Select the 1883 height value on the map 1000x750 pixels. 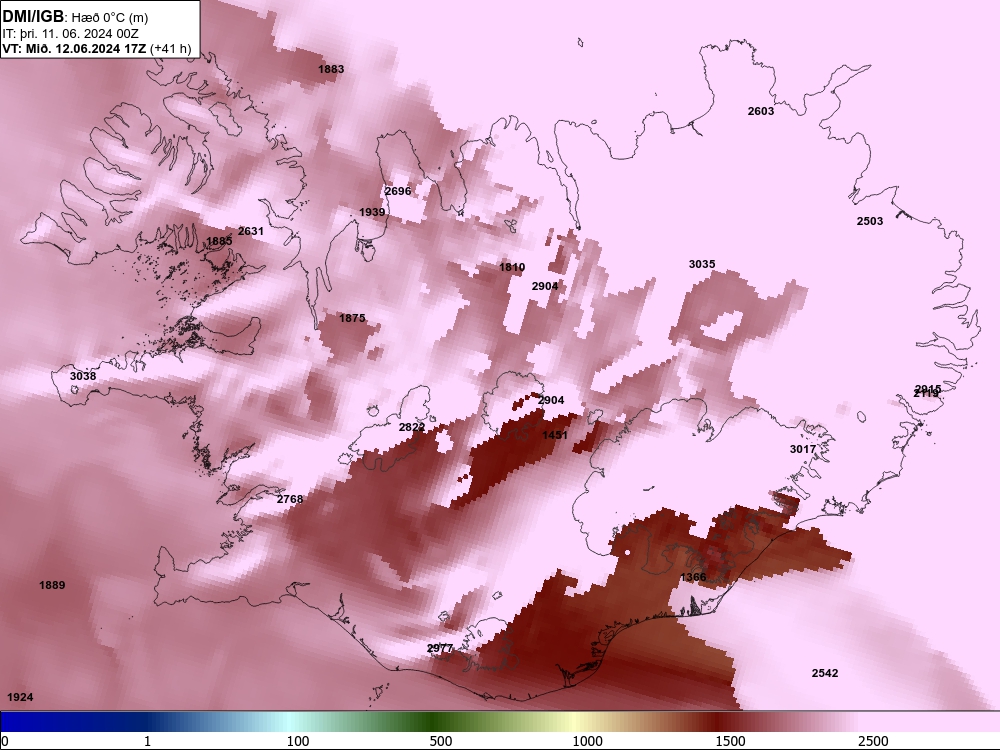331,69
